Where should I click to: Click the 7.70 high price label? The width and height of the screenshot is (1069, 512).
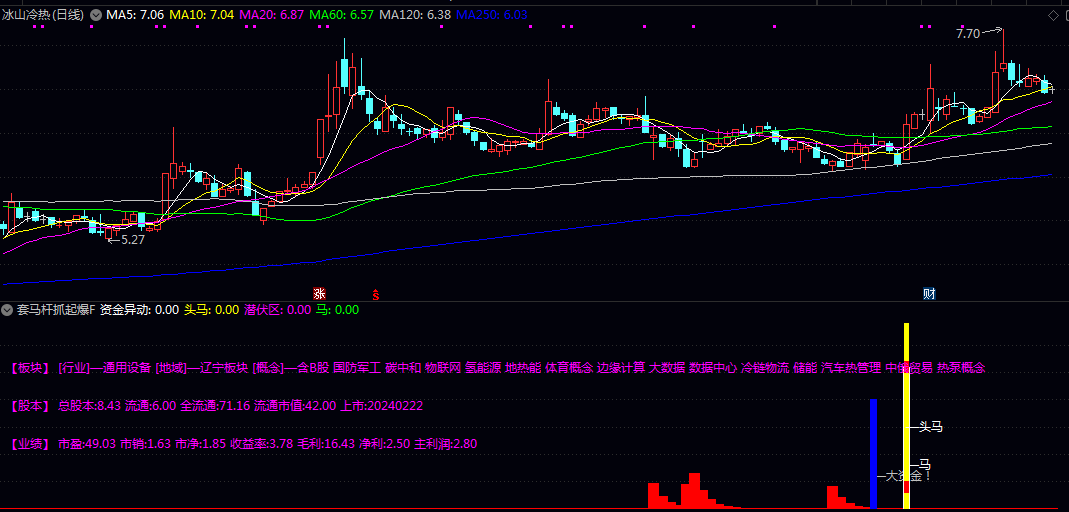(x=968, y=33)
